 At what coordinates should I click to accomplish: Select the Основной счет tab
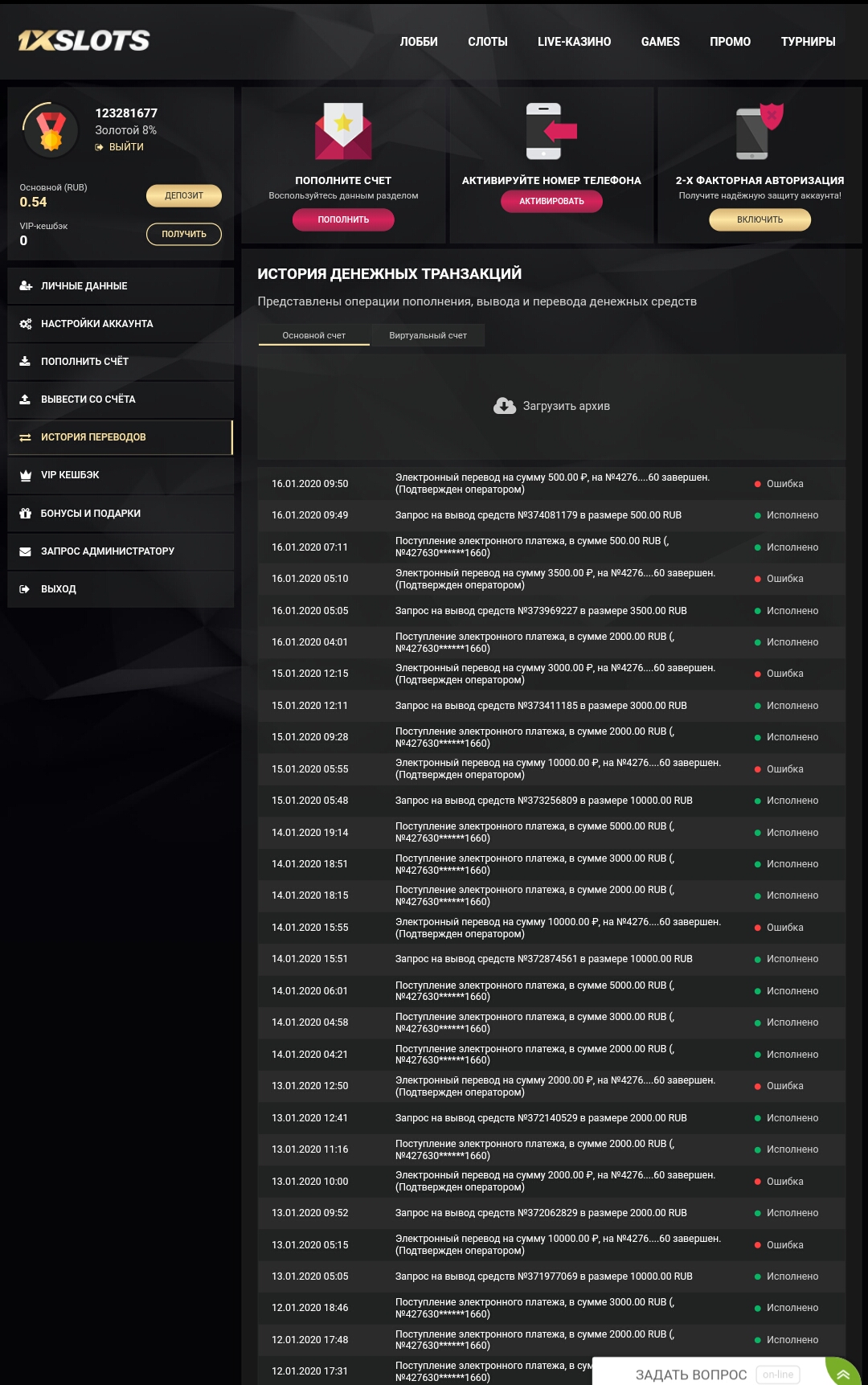point(313,335)
